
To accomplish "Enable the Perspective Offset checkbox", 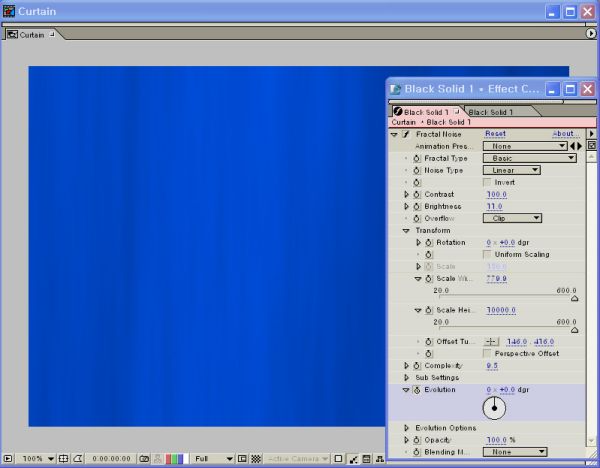I will pos(487,354).
